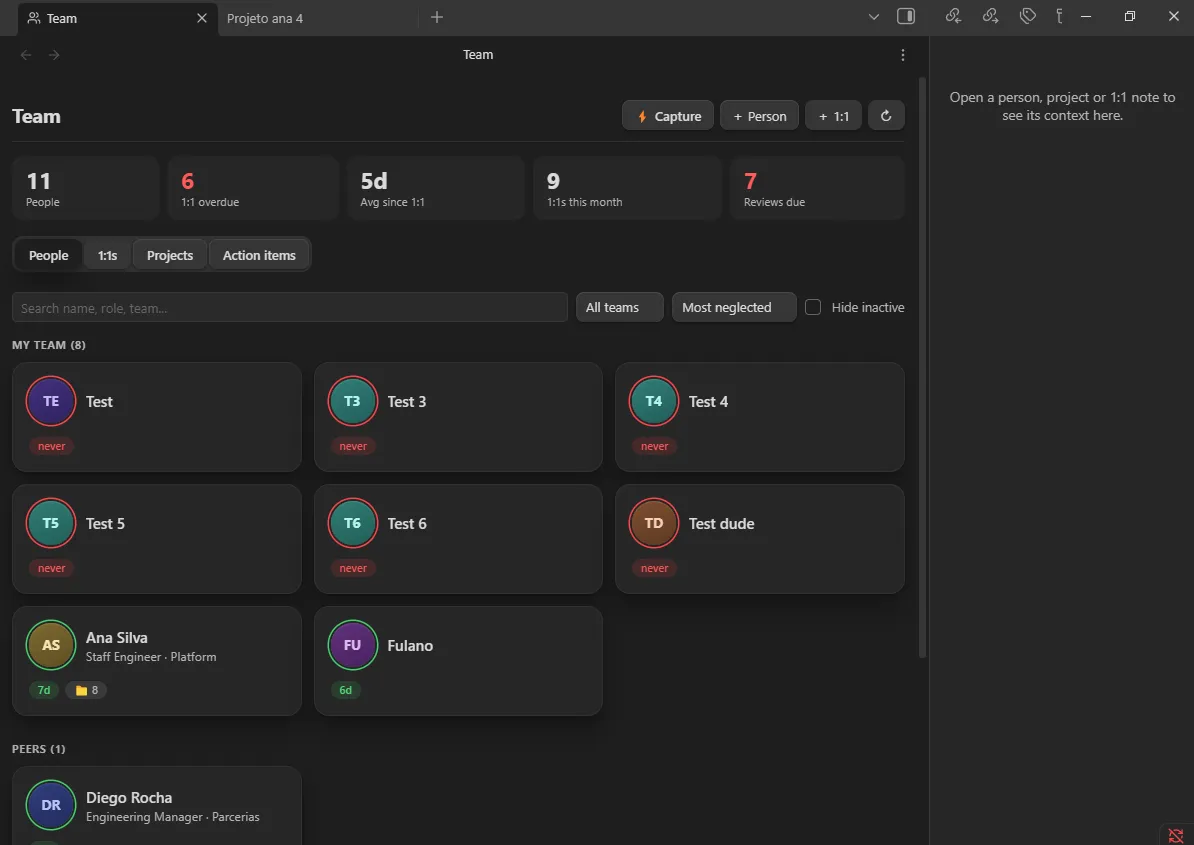
Task: Click the 6d badge on Fulano's card
Action: click(346, 690)
